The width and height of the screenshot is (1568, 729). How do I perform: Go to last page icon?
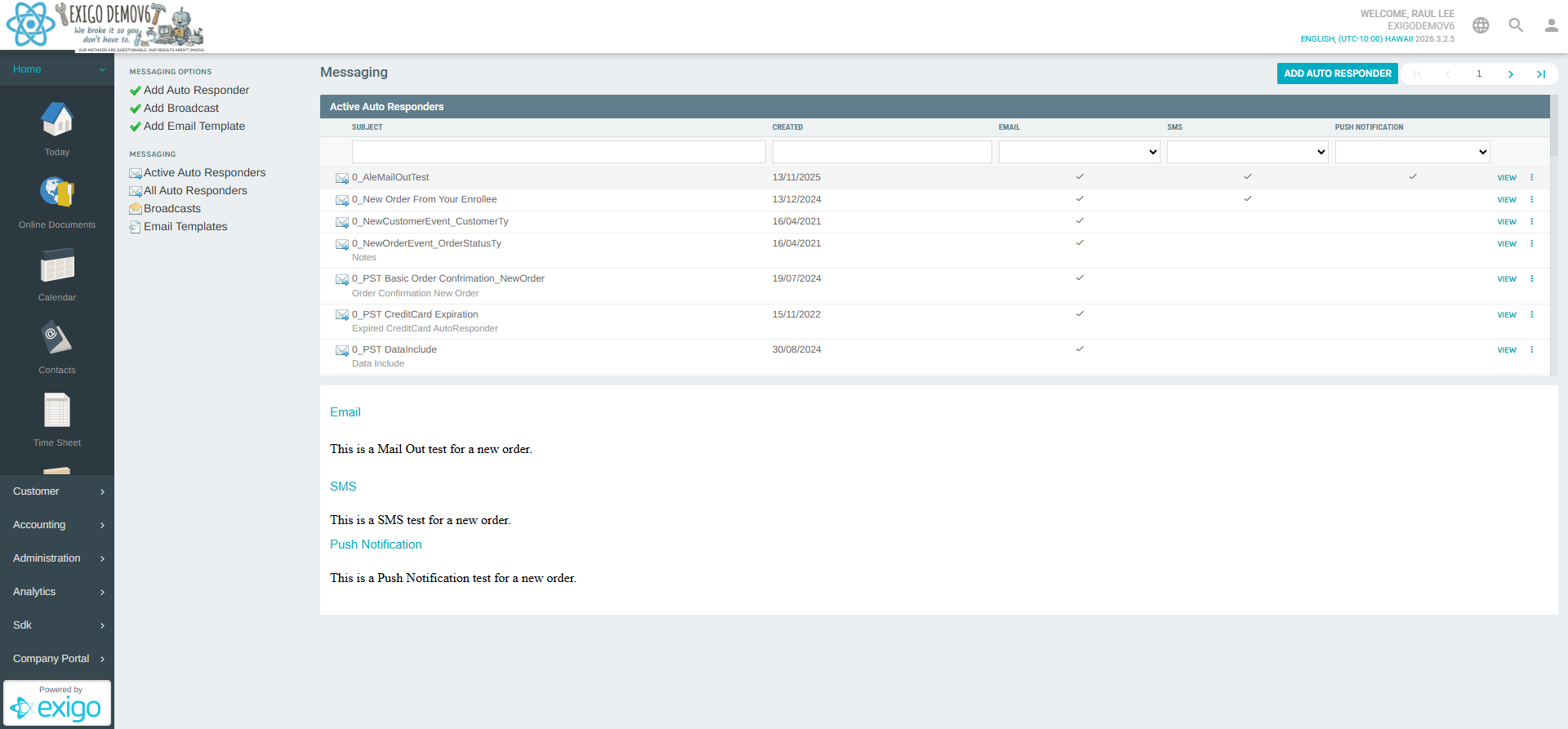[x=1541, y=74]
